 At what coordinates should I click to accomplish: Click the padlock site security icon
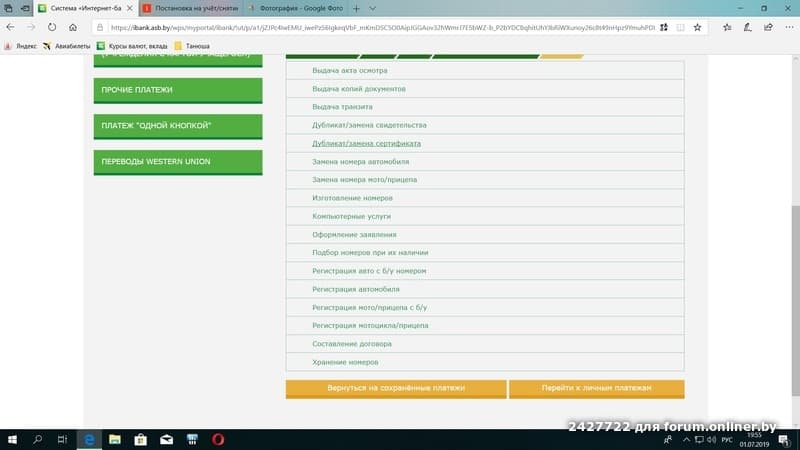tap(100, 28)
